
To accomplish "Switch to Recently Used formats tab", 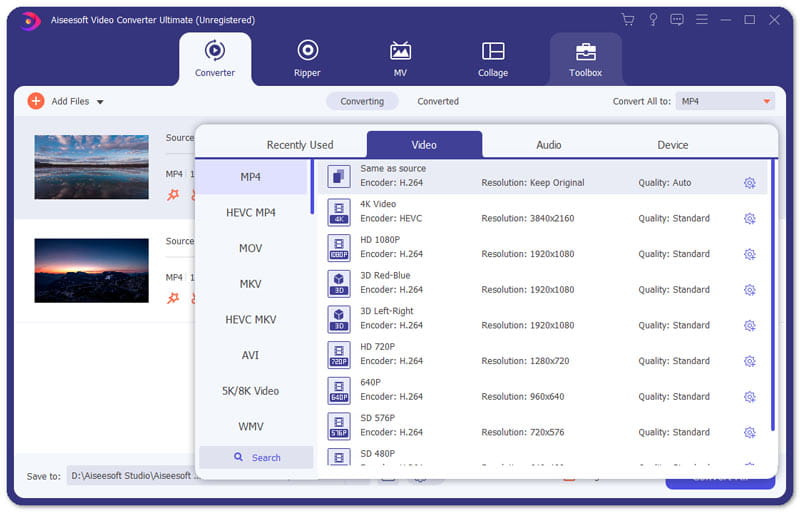I will click(300, 145).
